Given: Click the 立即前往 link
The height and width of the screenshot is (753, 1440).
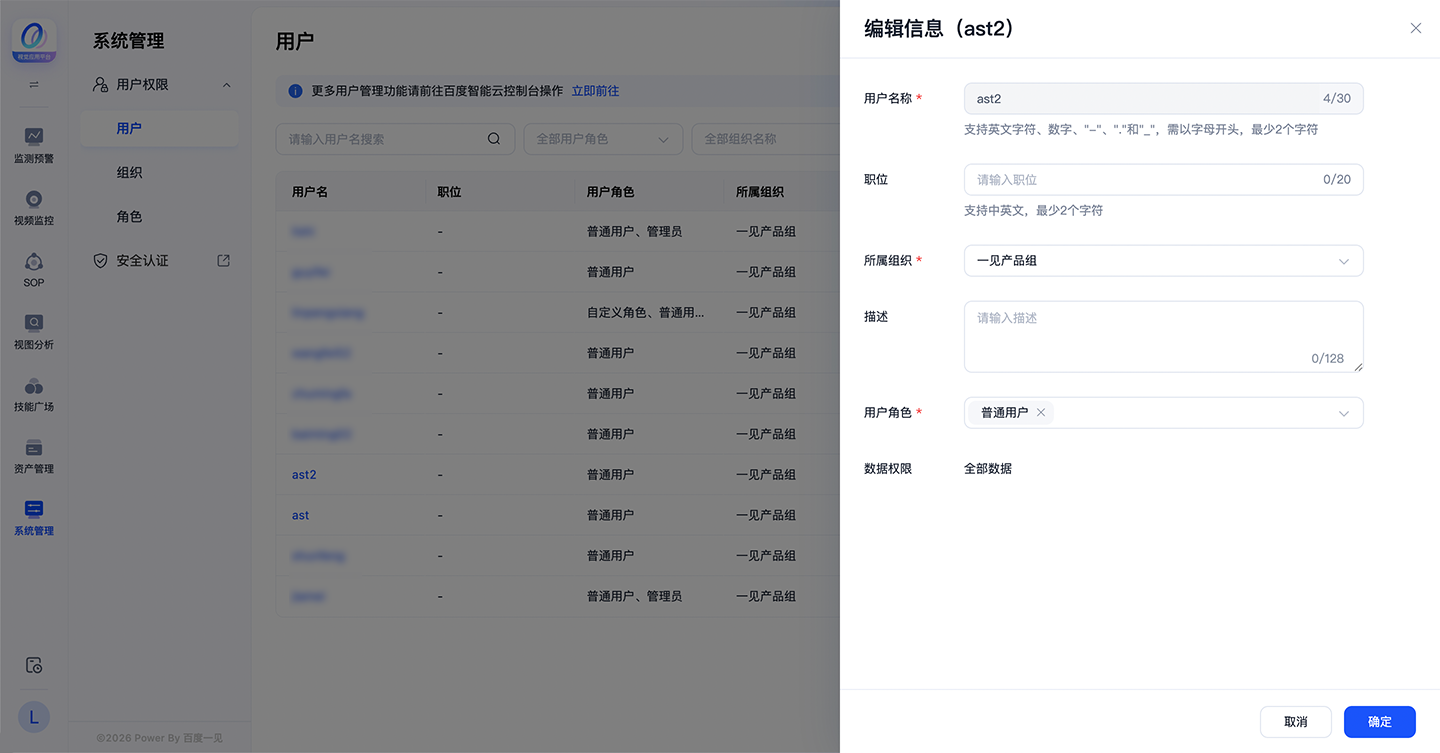Looking at the screenshot, I should [595, 91].
